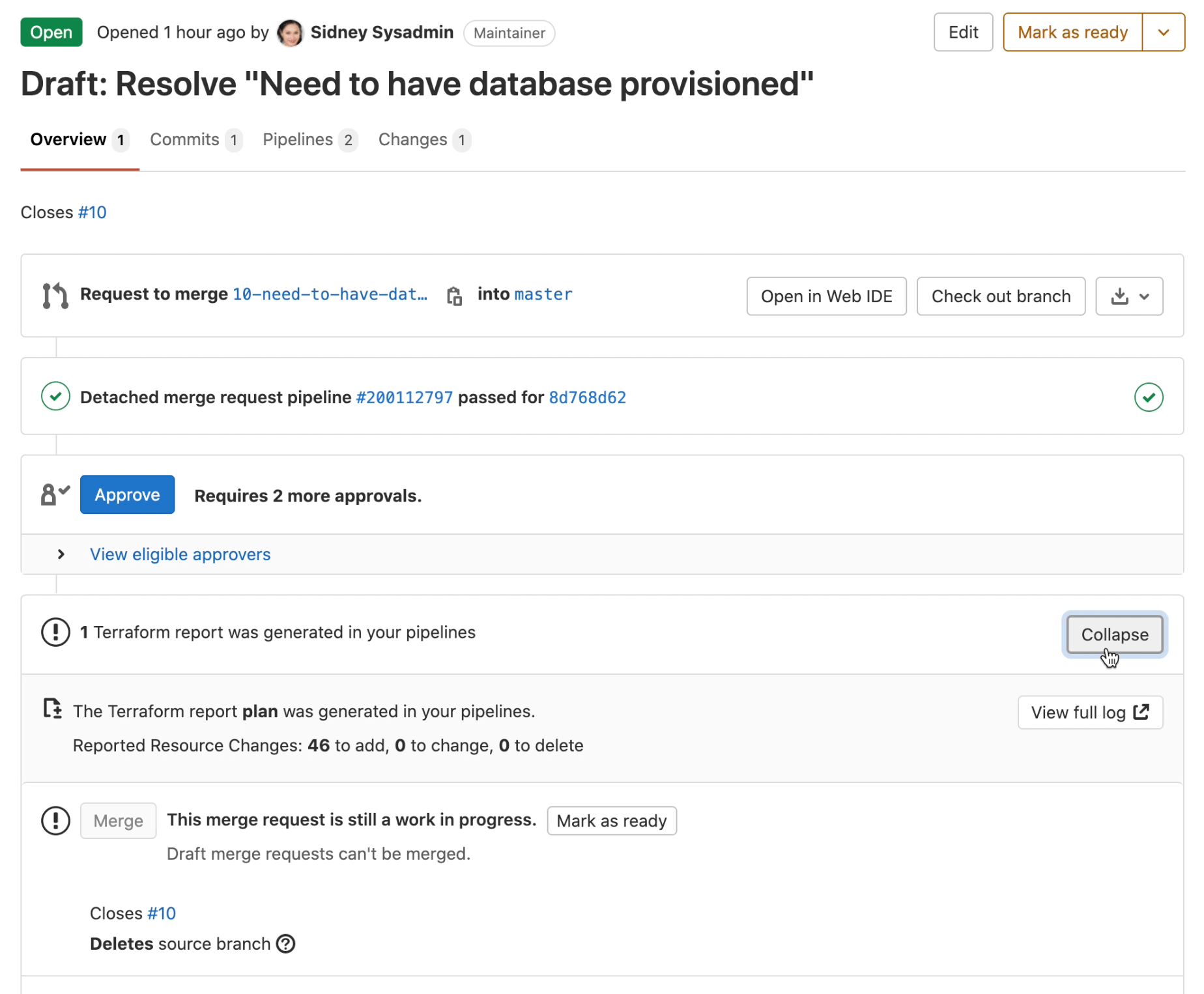Click the pipeline passed checkmark icon
This screenshot has width=1204, height=994.
pos(55,397)
